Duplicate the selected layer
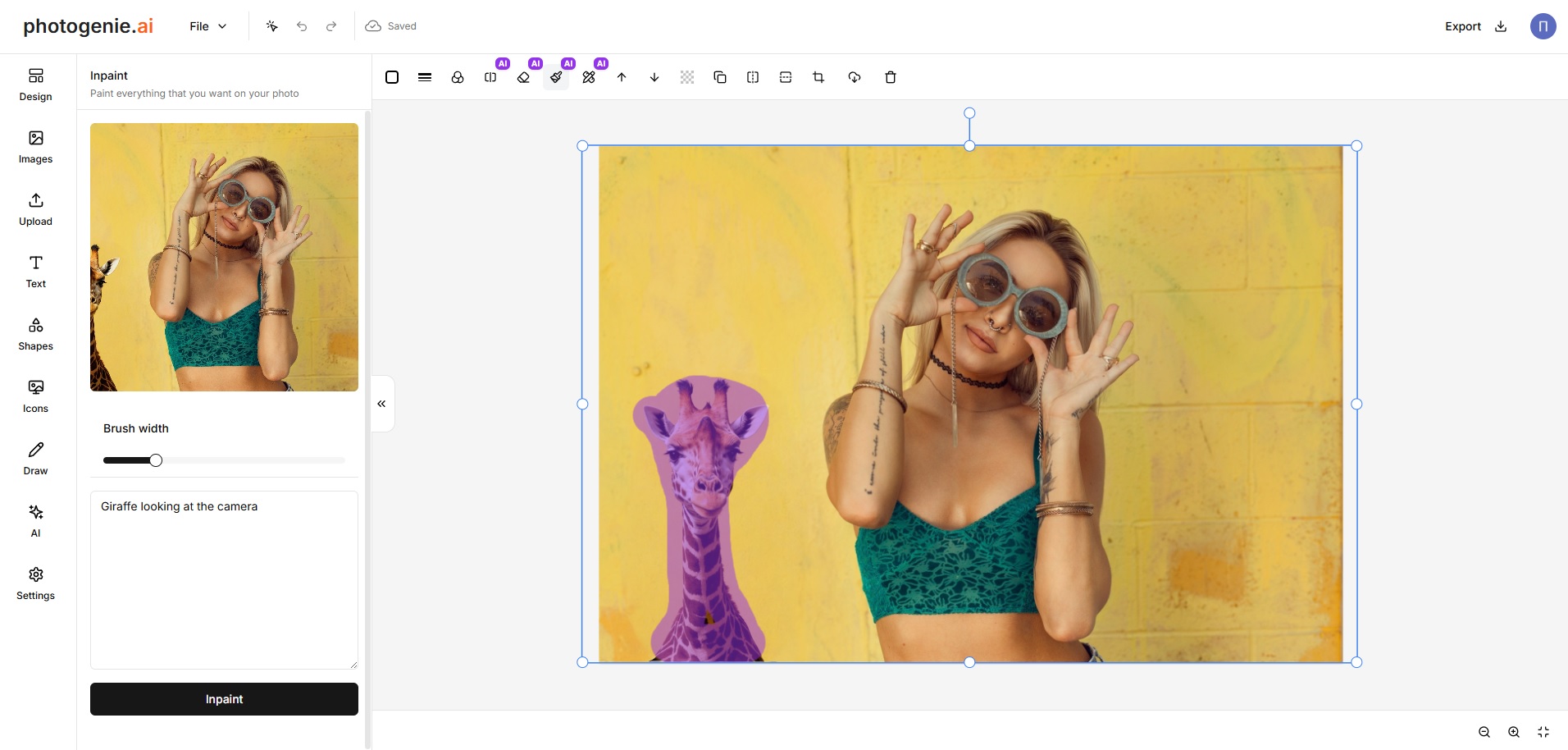This screenshot has height=750, width=1568. pos(720,77)
